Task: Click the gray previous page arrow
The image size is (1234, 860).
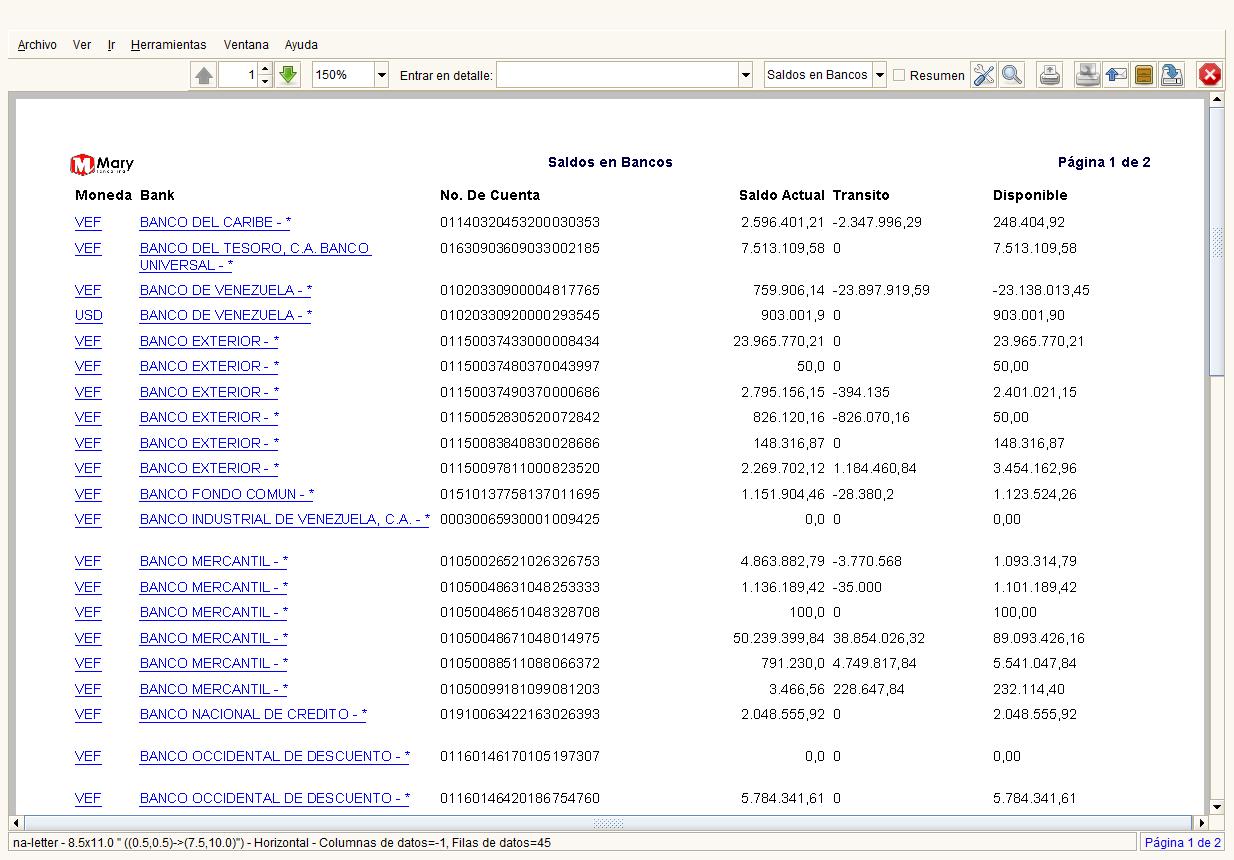Action: (204, 75)
